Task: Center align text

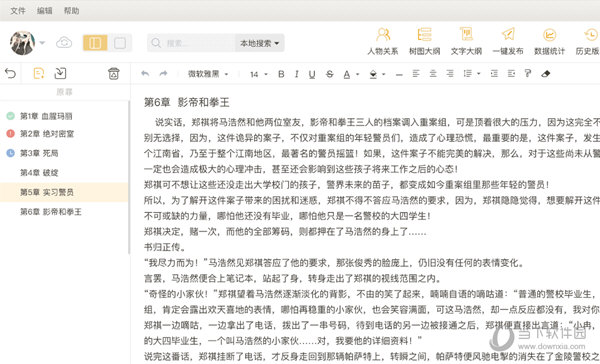Action: click(x=433, y=73)
